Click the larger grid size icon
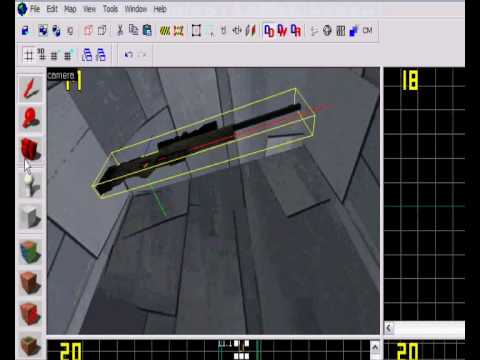Viewport: 480px width, 360px height. click(x=68, y=55)
